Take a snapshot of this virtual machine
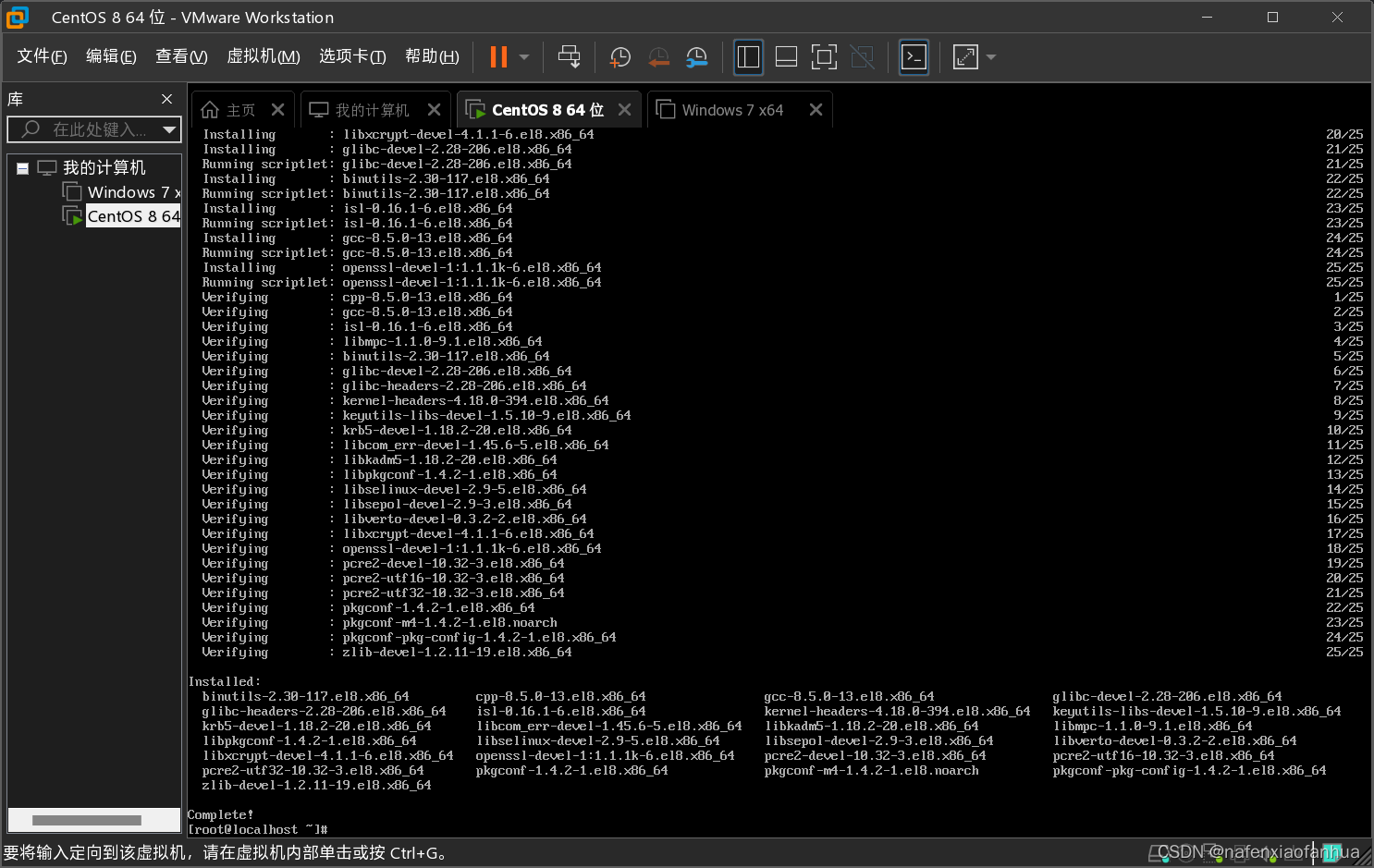This screenshot has height=868, width=1374. [x=620, y=56]
